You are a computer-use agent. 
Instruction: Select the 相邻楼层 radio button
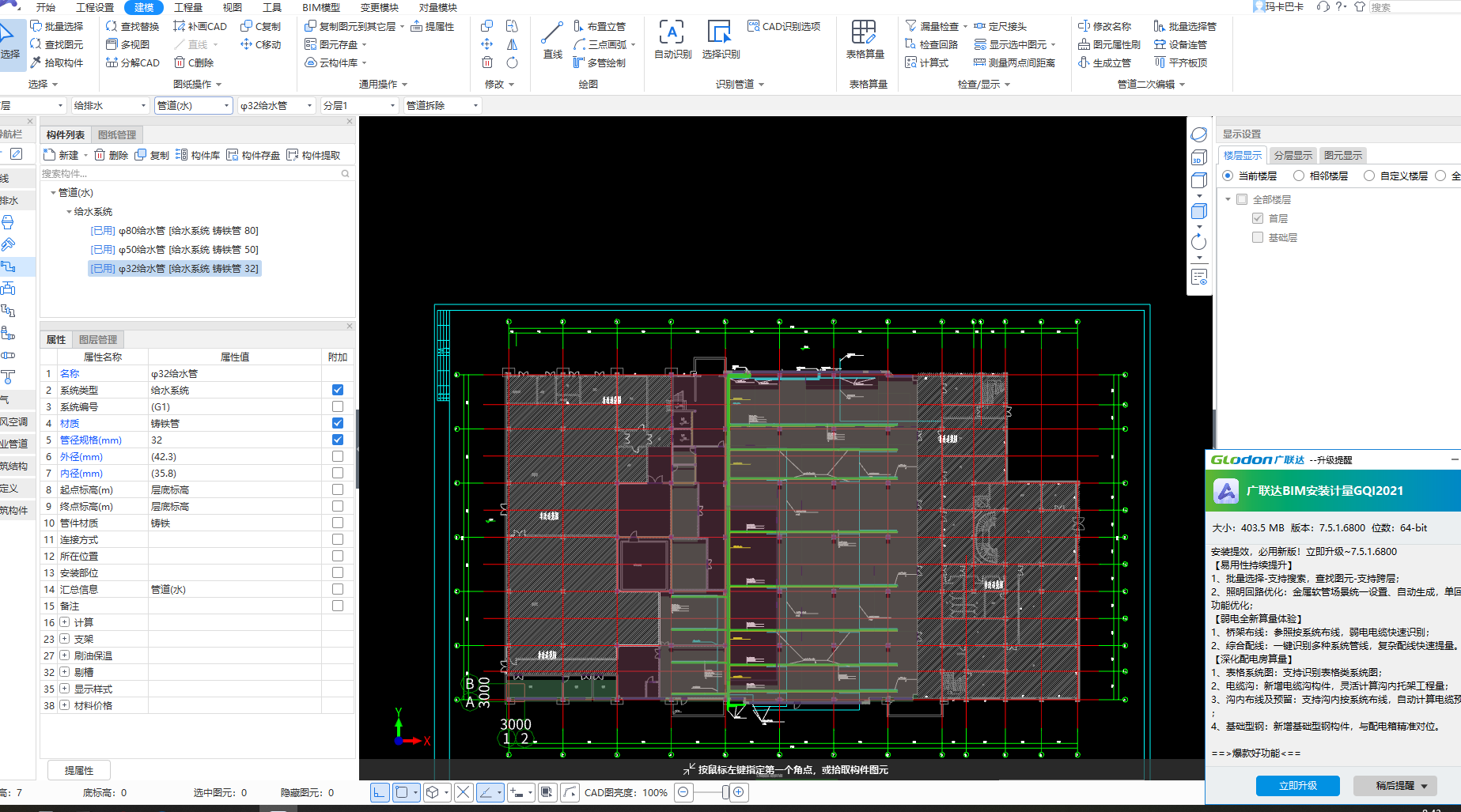coord(1298,176)
